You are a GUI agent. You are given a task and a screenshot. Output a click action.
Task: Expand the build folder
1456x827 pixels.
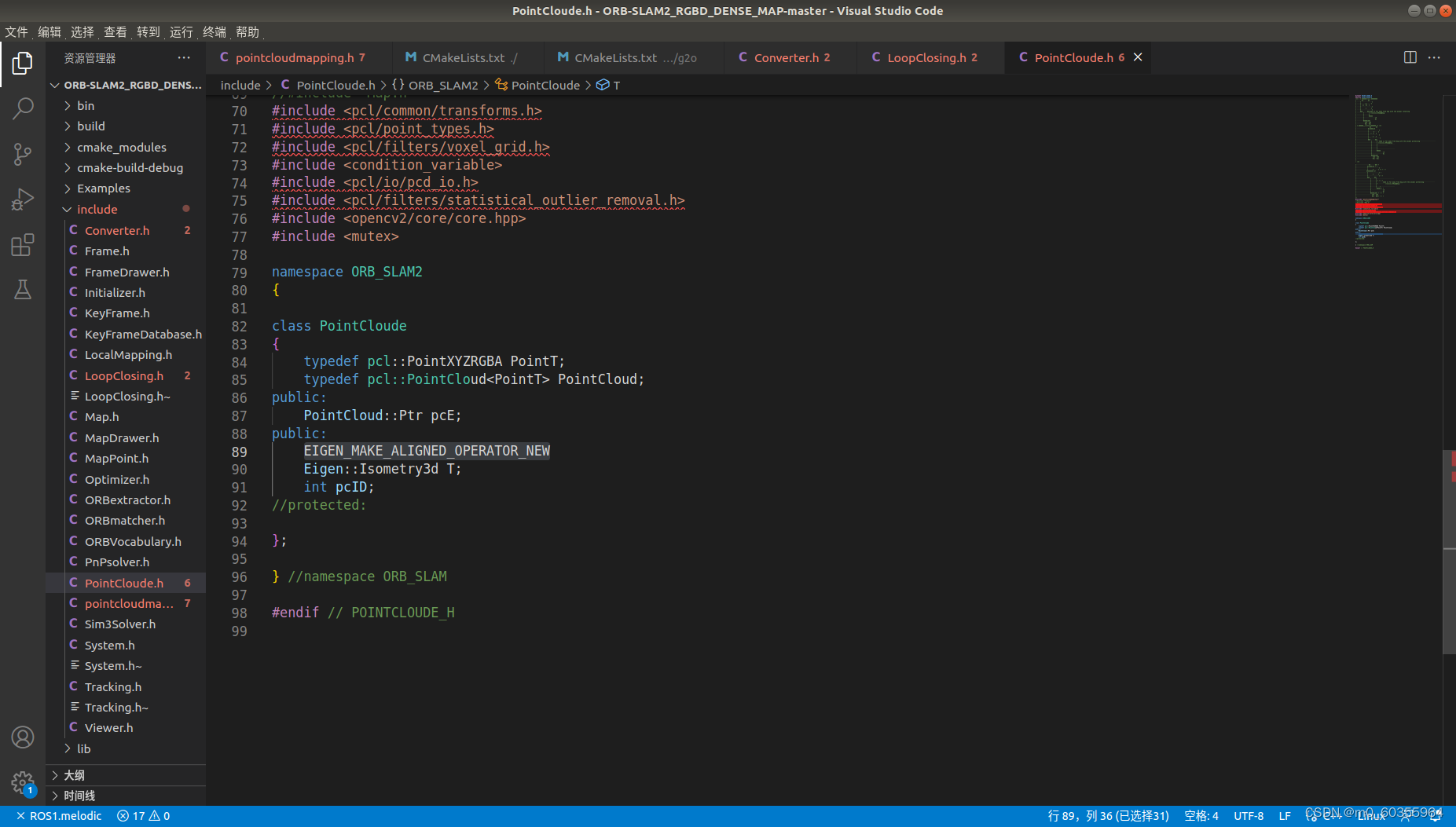pos(126,126)
